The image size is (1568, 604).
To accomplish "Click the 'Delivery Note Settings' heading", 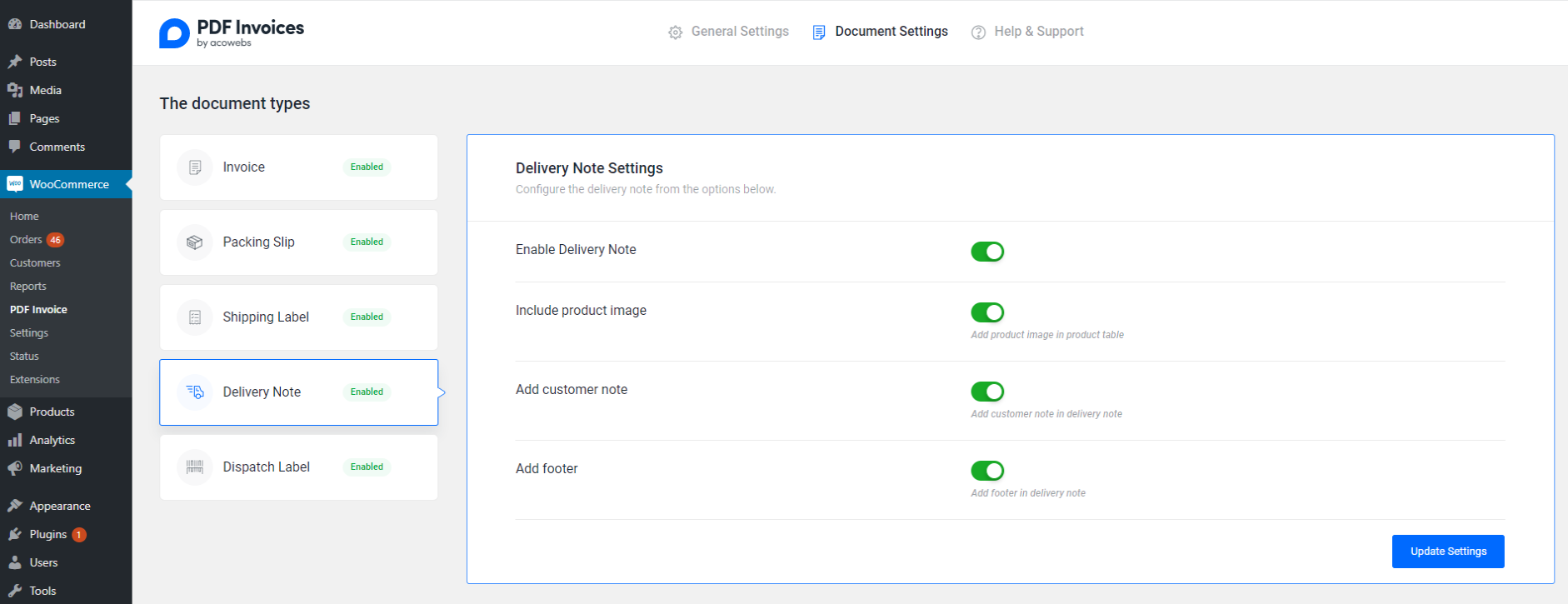I will (589, 168).
